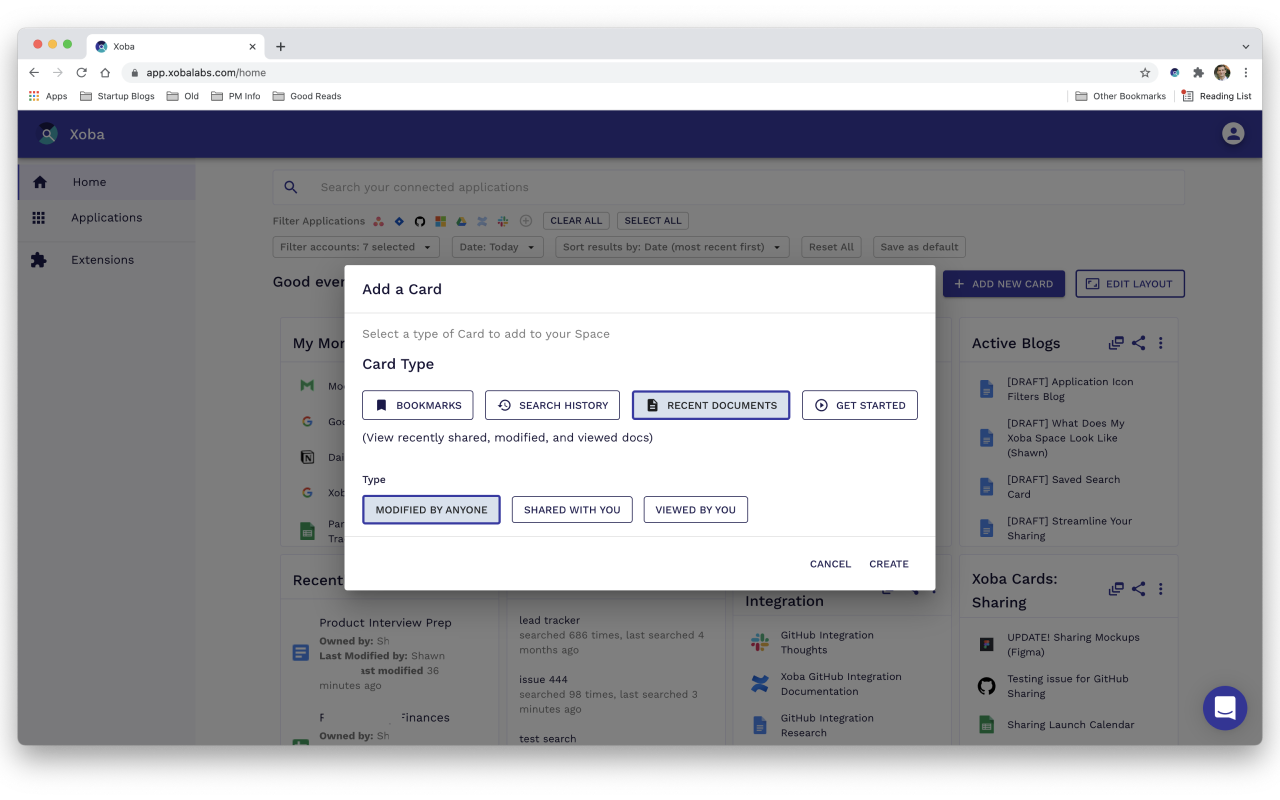Select the Bookmarks card type
This screenshot has width=1280, height=800.
[417, 405]
